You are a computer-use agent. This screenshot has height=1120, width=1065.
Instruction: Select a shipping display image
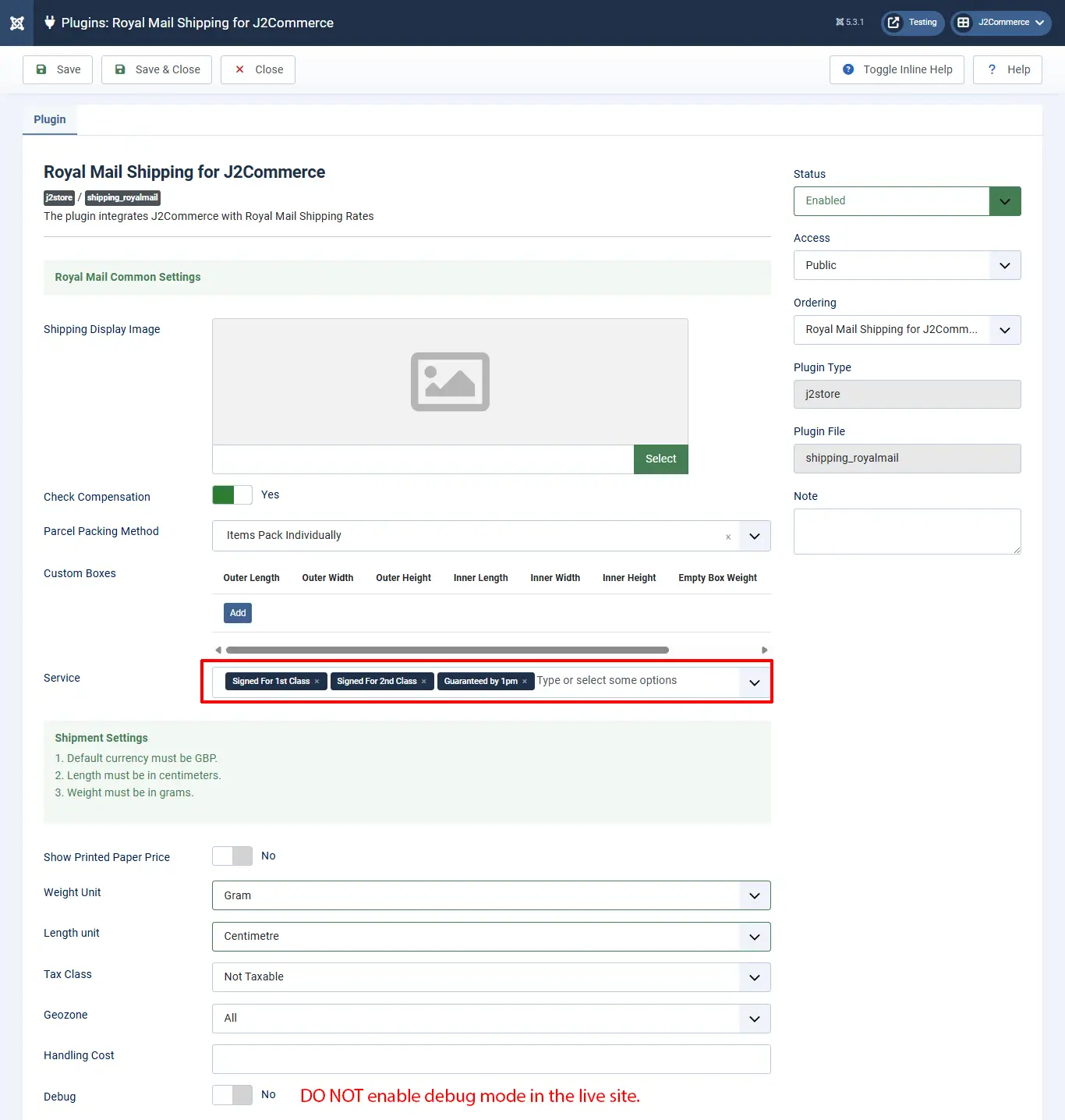[661, 459]
